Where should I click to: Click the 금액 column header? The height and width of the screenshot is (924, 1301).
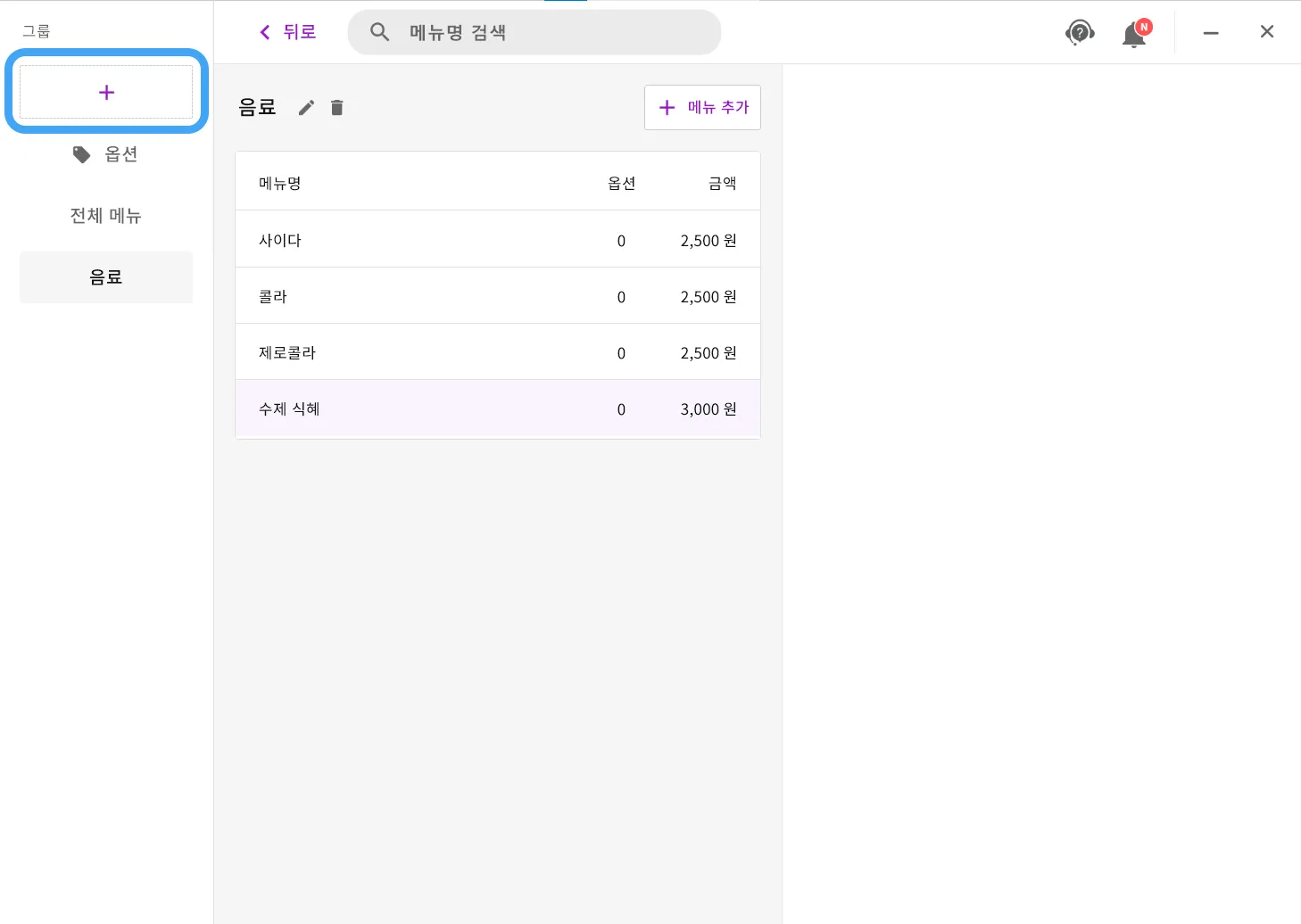coord(723,184)
